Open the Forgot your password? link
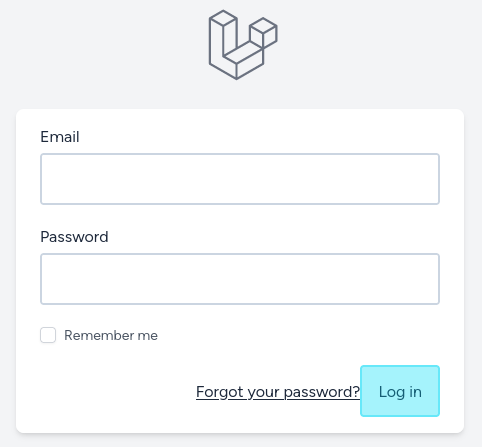 tap(278, 392)
